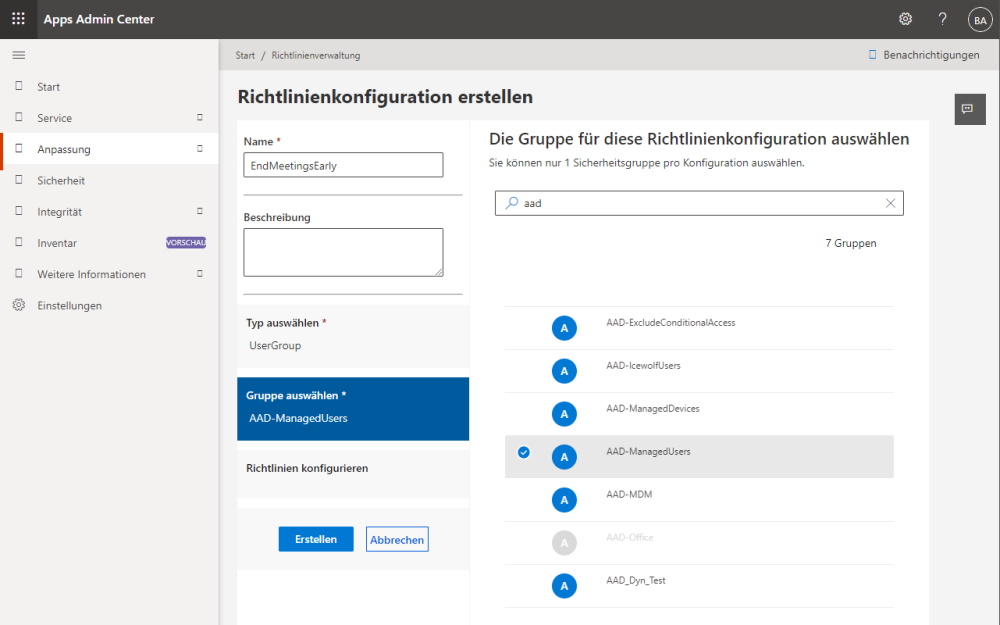This screenshot has width=1000, height=625.
Task: Expand the Integrität menu chevron
Action: pos(200,211)
